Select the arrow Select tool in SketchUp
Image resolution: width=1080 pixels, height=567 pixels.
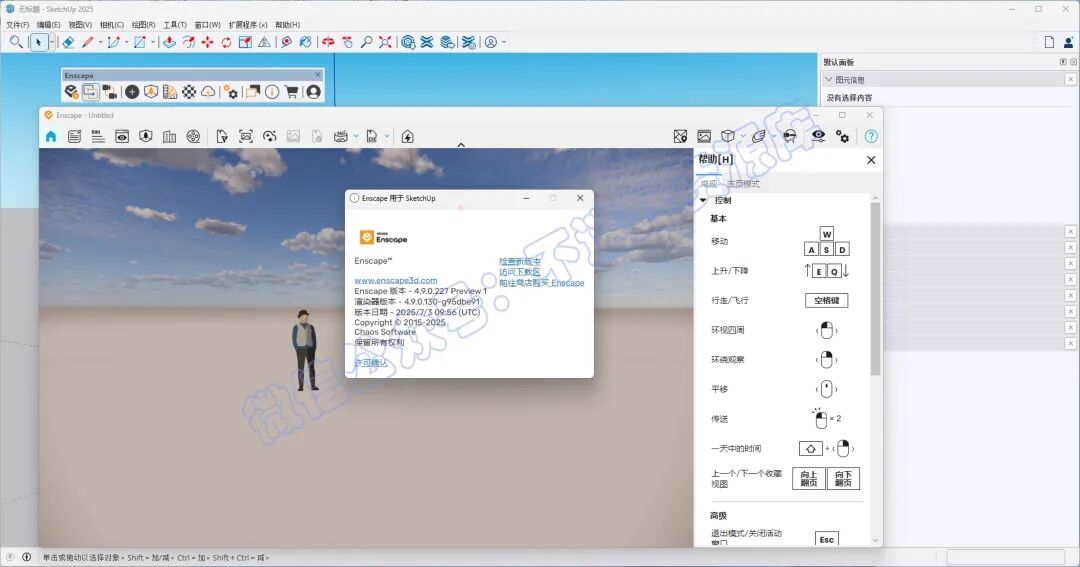(x=39, y=42)
